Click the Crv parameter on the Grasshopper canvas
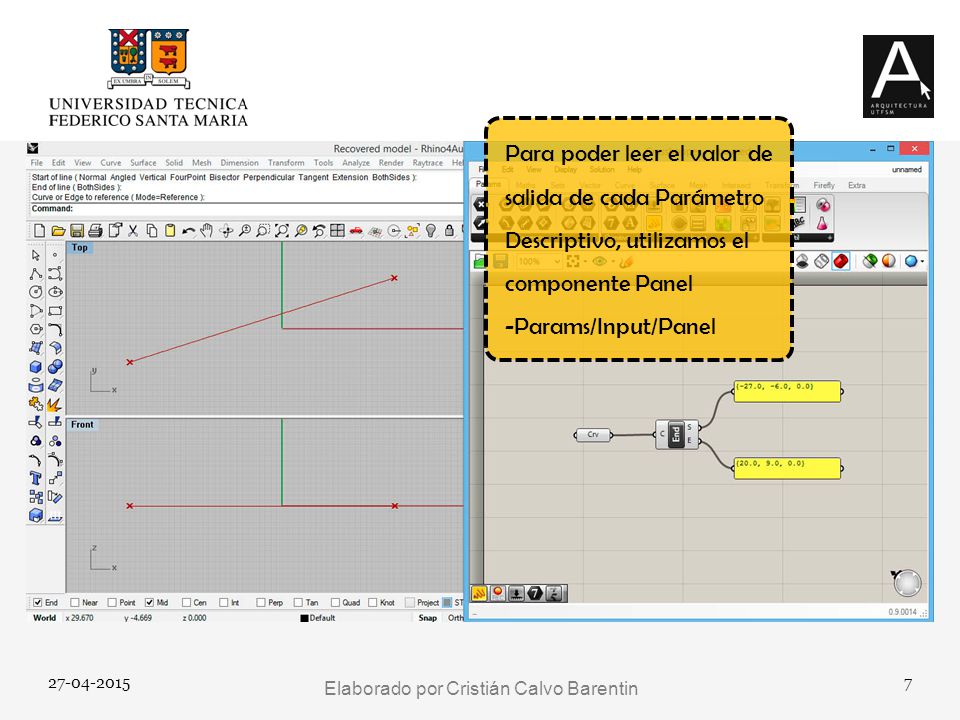960x720 pixels. [593, 435]
